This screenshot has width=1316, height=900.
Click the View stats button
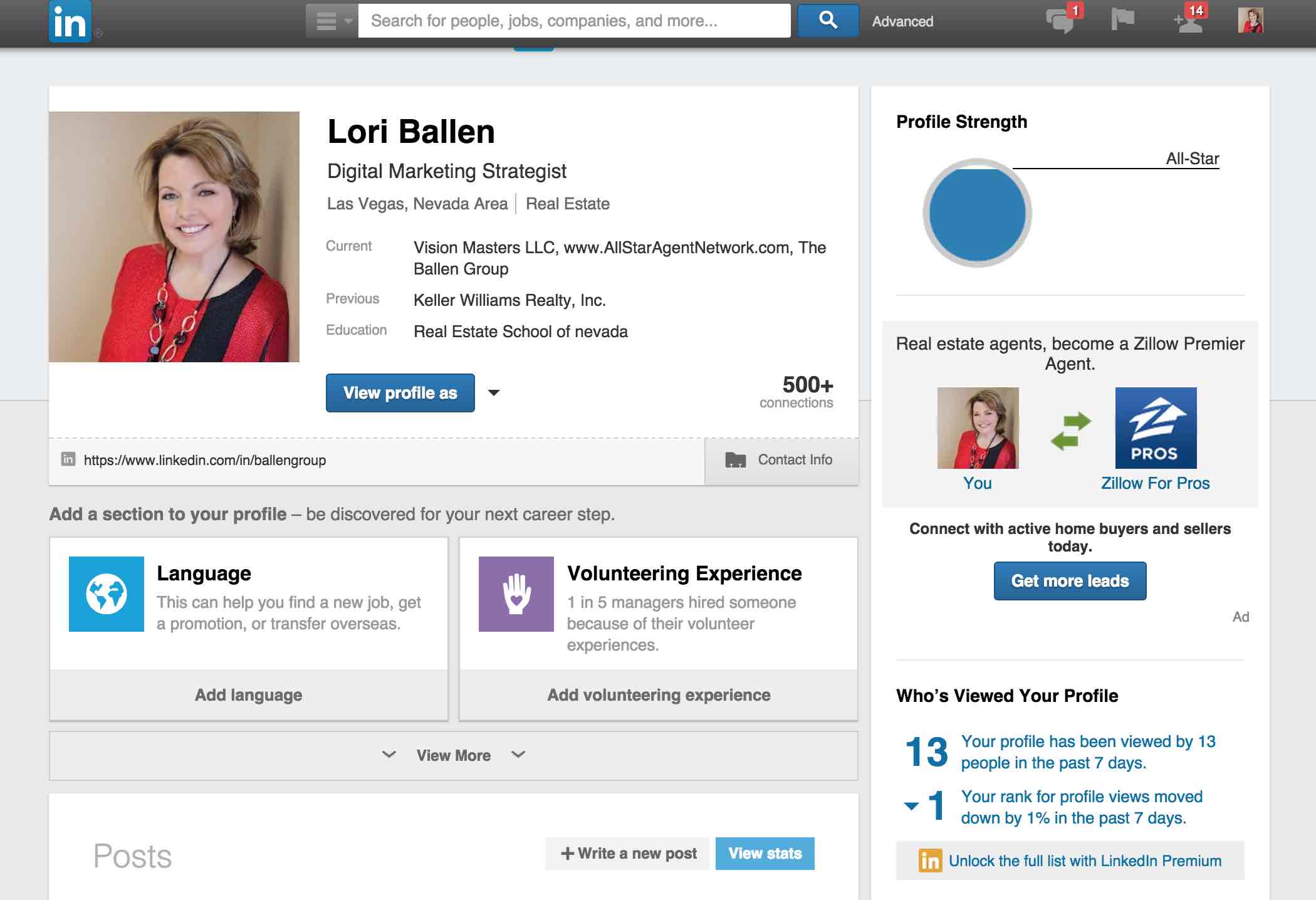(x=765, y=854)
